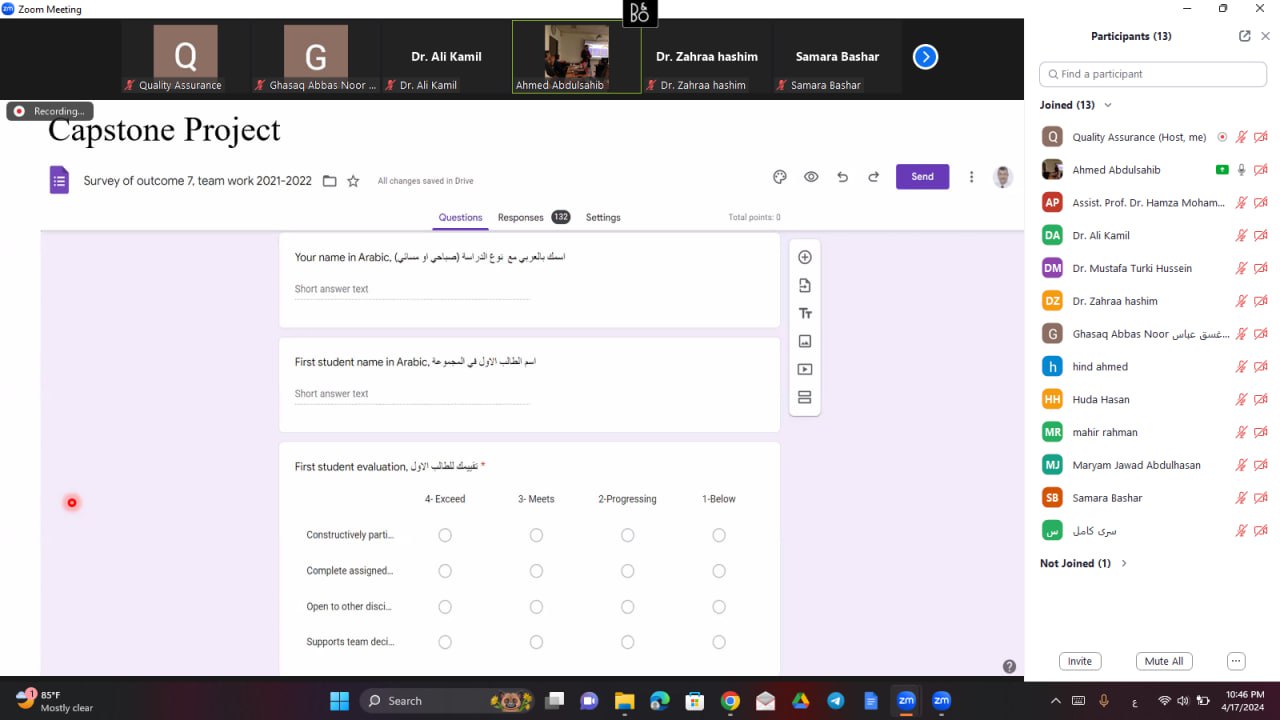Viewport: 1280px width, 720px height.
Task: Click the Preview eye icon
Action: pos(811,177)
